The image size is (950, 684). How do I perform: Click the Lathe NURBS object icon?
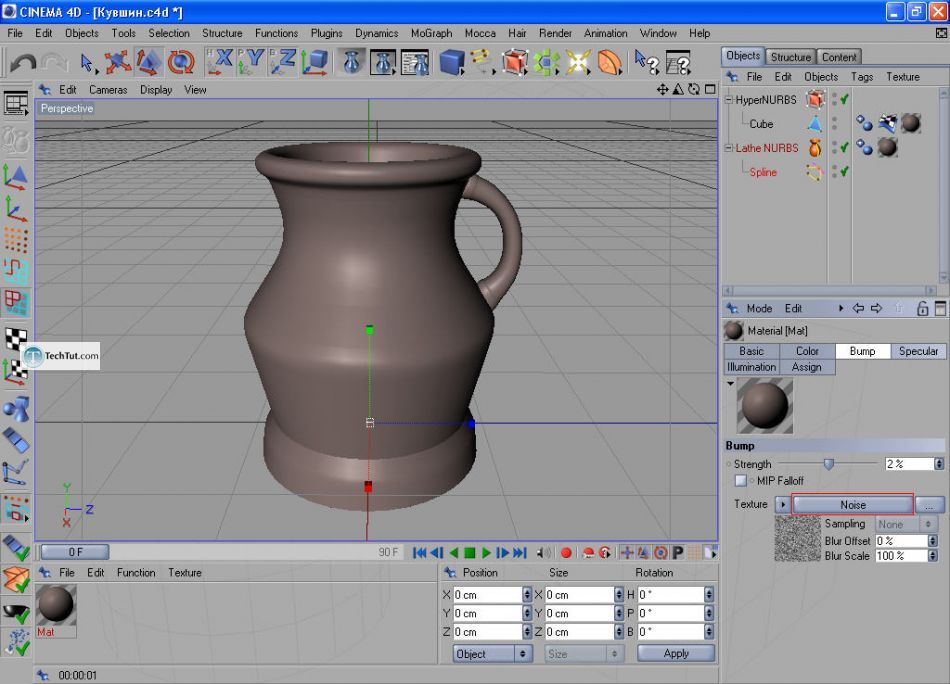coord(815,148)
